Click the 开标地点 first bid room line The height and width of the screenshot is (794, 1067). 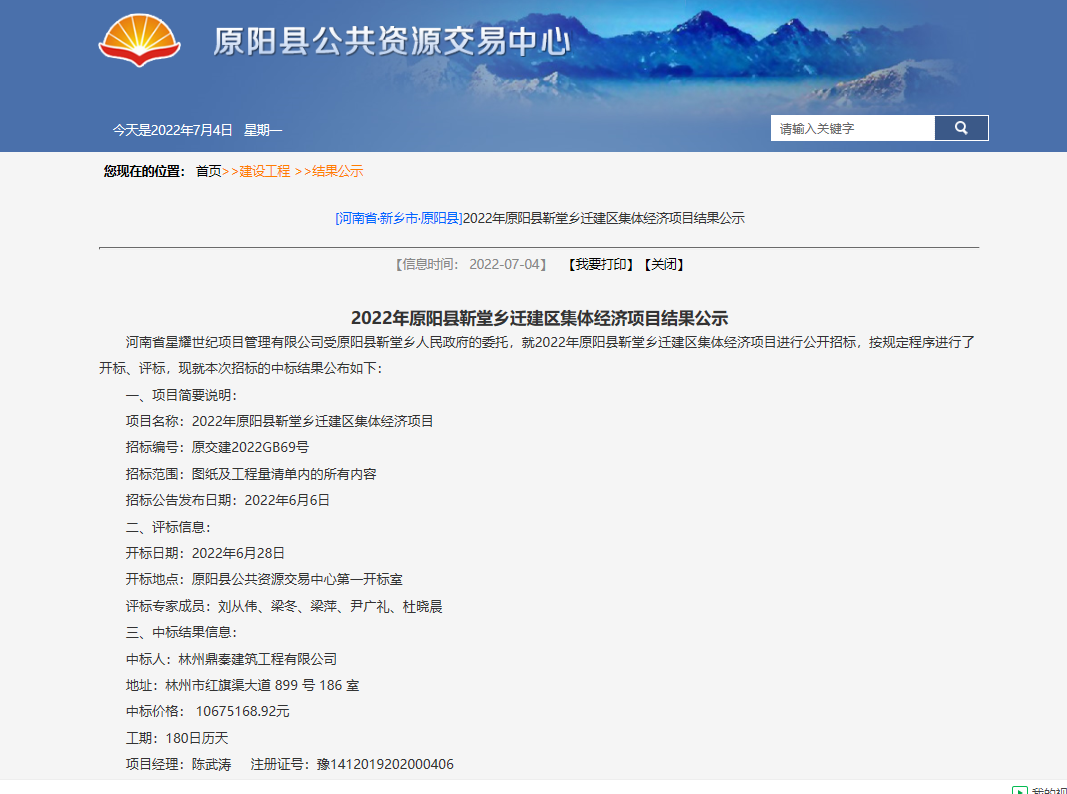(264, 579)
